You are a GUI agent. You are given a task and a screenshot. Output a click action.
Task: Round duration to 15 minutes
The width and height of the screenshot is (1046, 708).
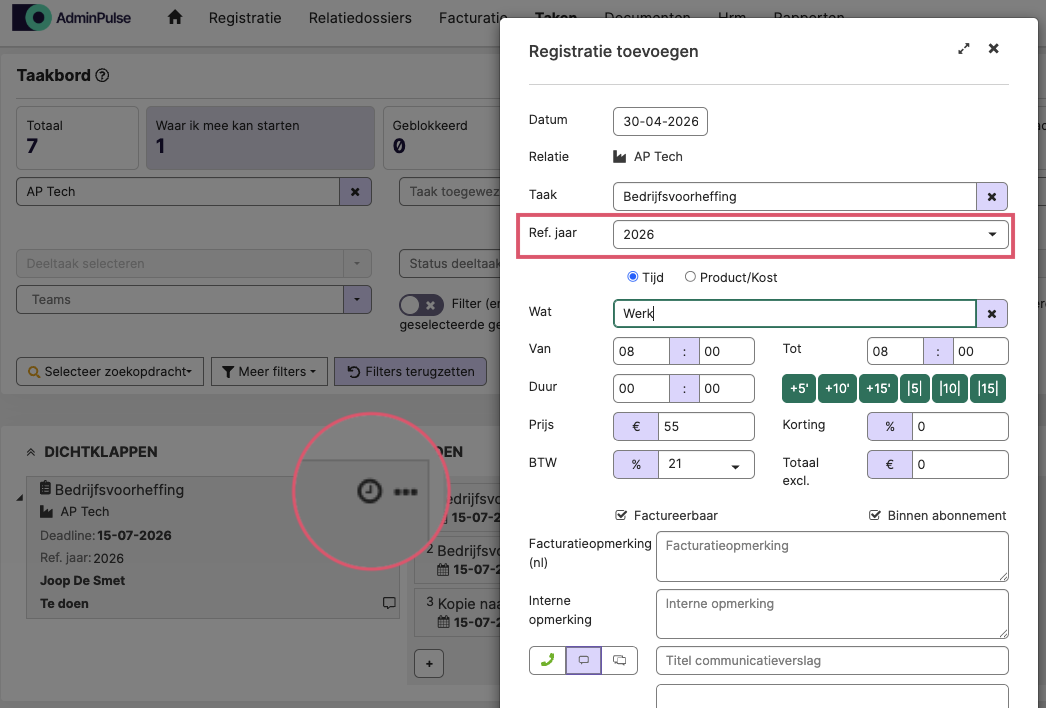(987, 388)
